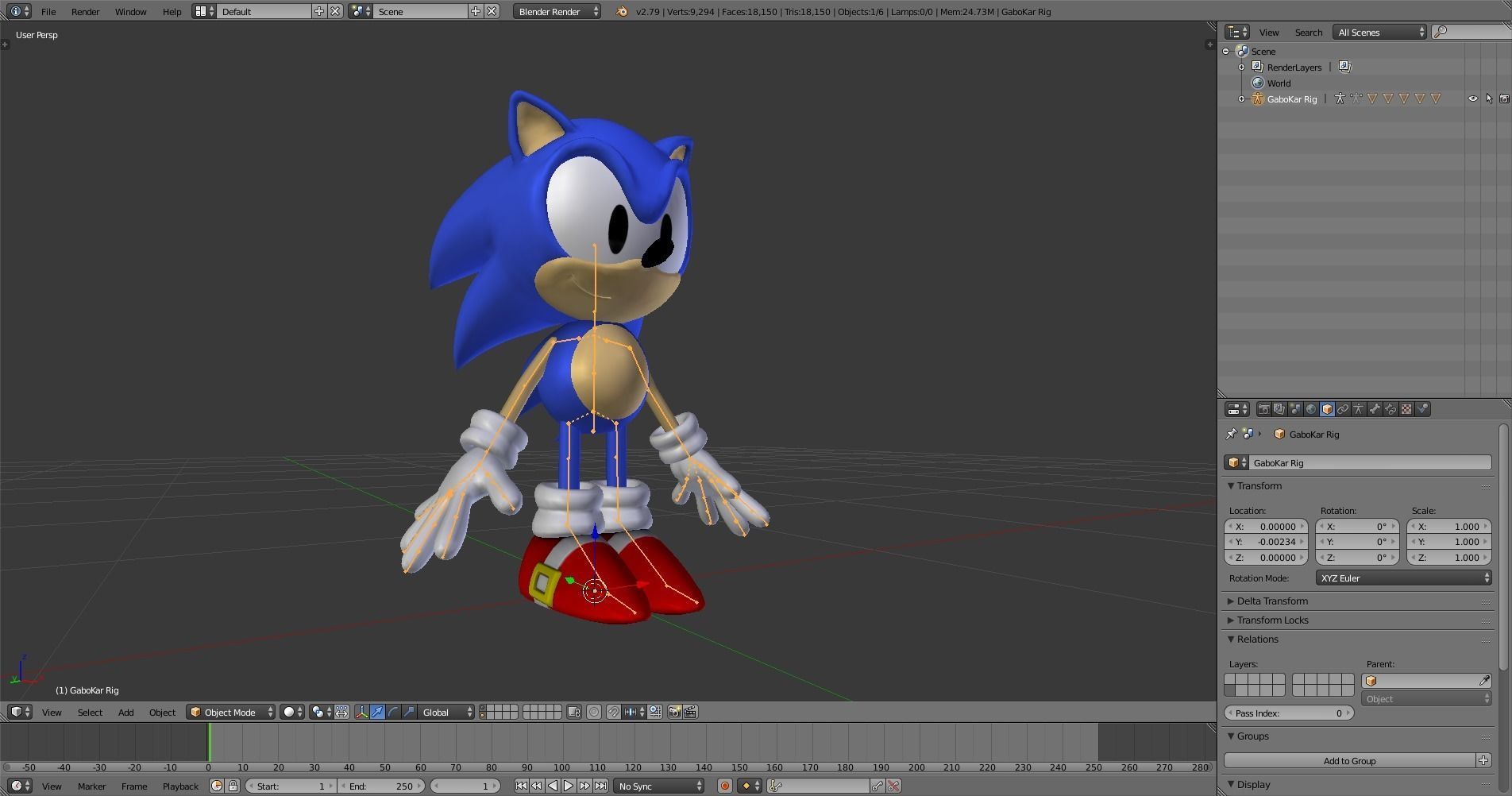Expand the Transform Locks panel
The image size is (1512, 796).
point(1271,620)
